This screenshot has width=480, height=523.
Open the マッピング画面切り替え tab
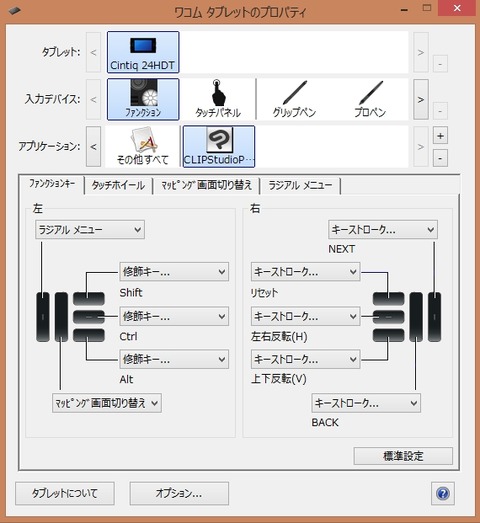pyautogui.click(x=206, y=185)
